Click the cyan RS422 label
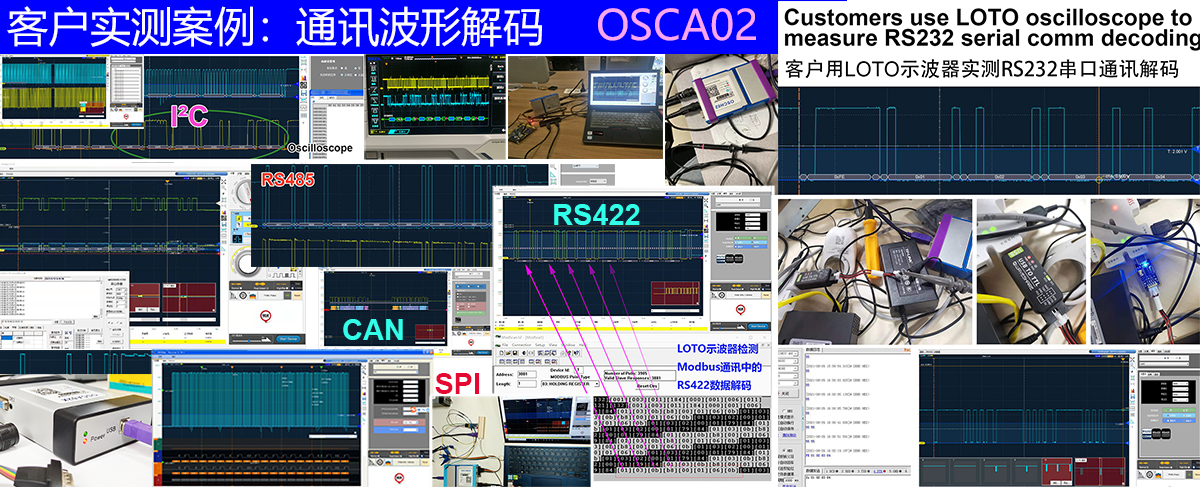This screenshot has width=1200, height=487. (596, 213)
